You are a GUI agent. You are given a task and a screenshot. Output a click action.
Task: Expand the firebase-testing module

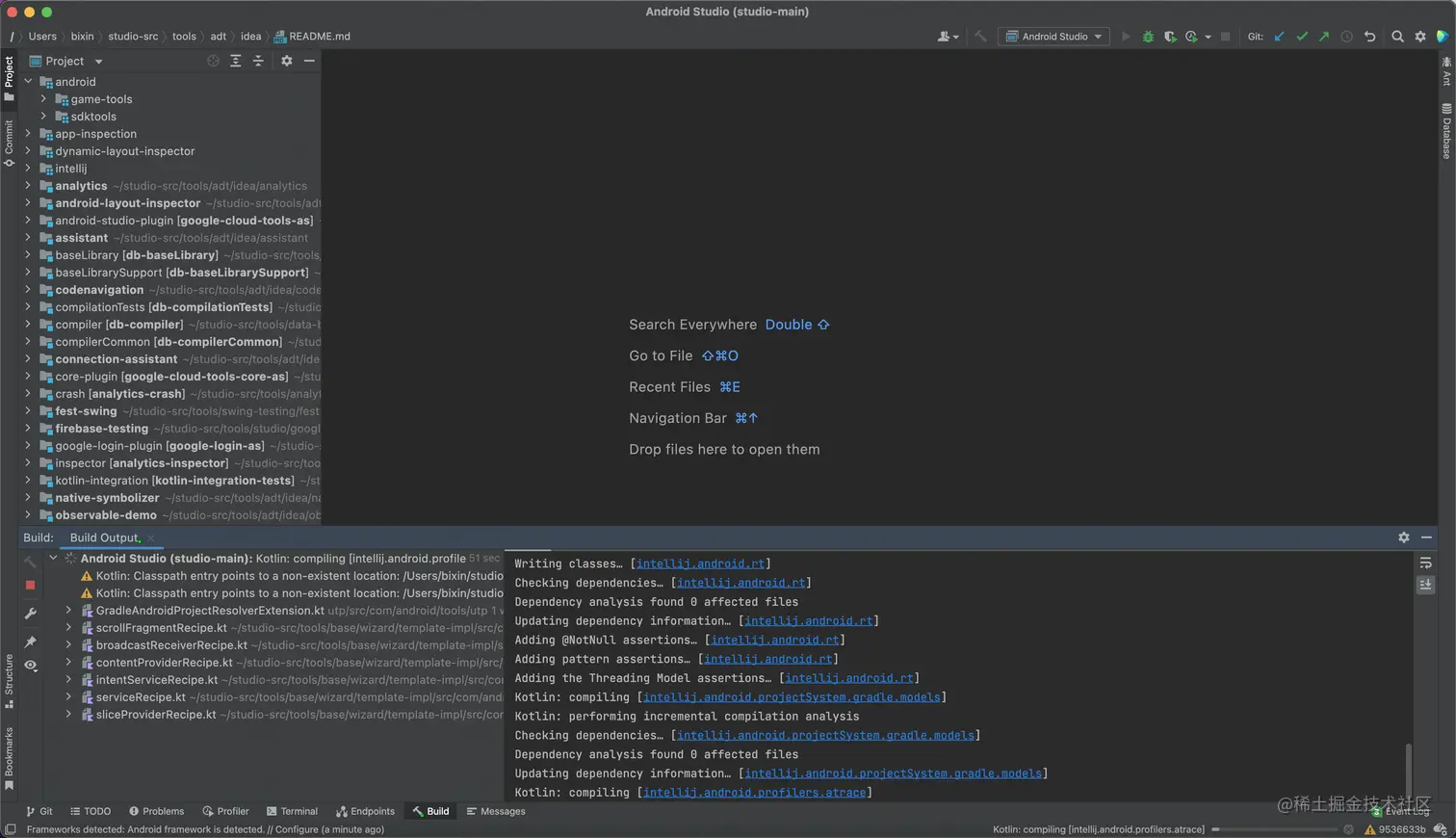click(x=28, y=429)
